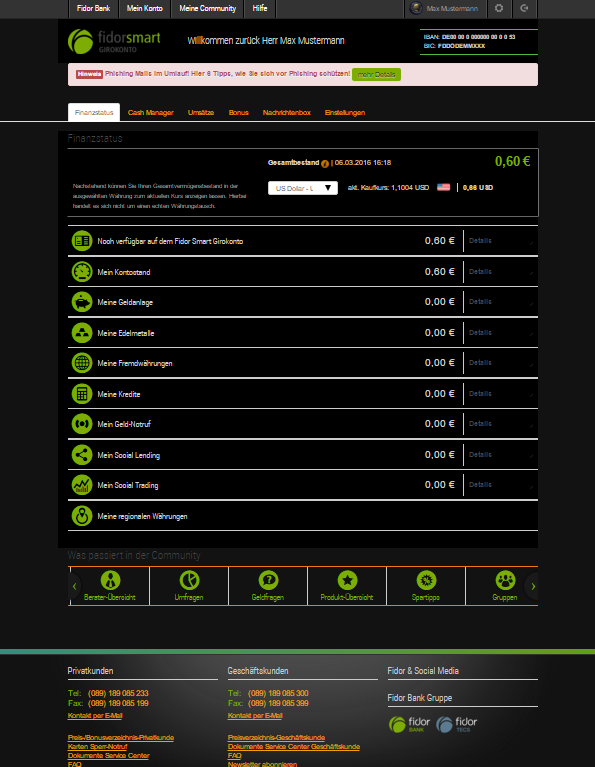Viewport: 595px width, 767px height.
Task: Open the Fidor Bank menu
Action: click(93, 8)
